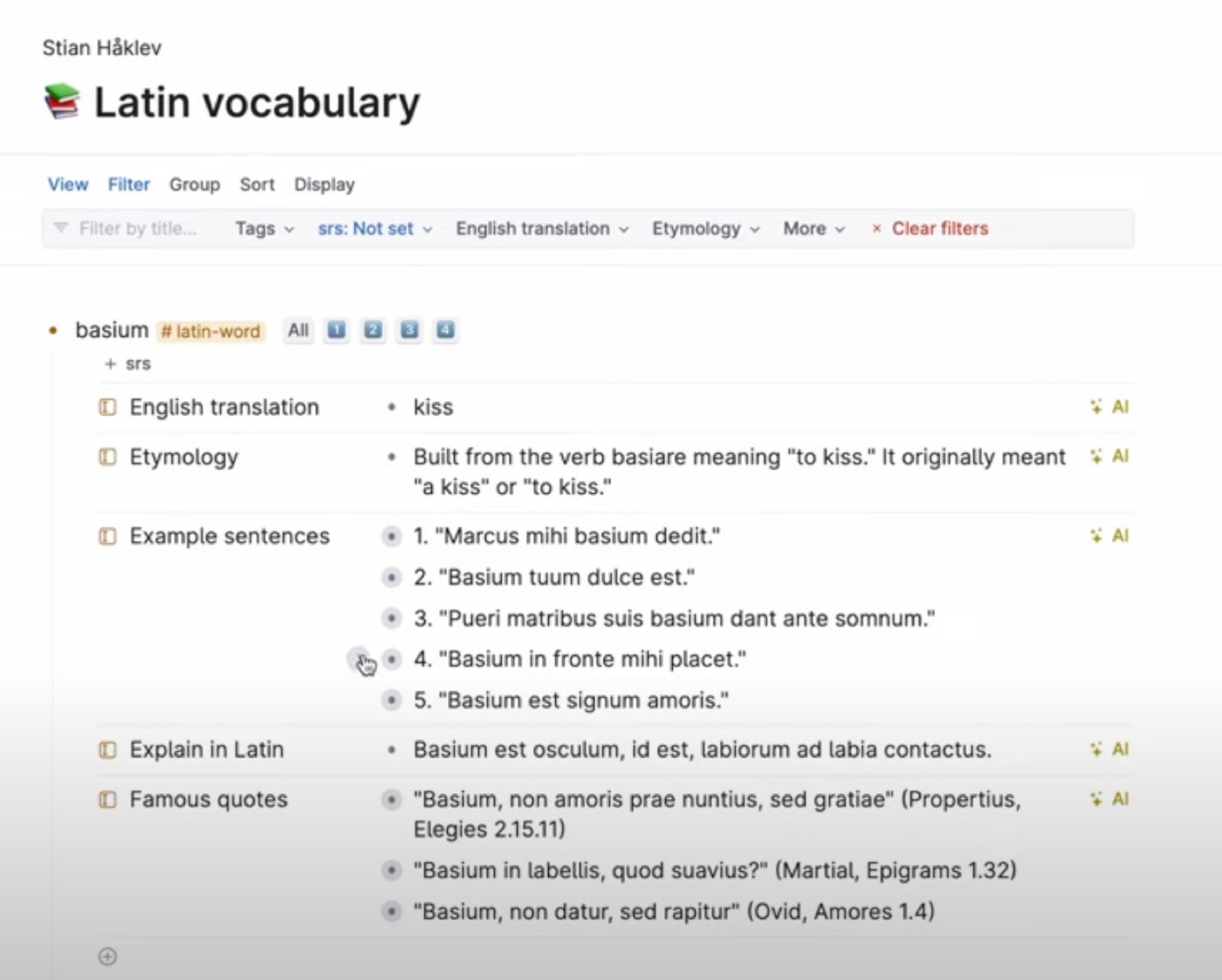This screenshot has height=980, width=1222.
Task: Click the AI icon beside Etymology row
Action: [x=1109, y=456]
